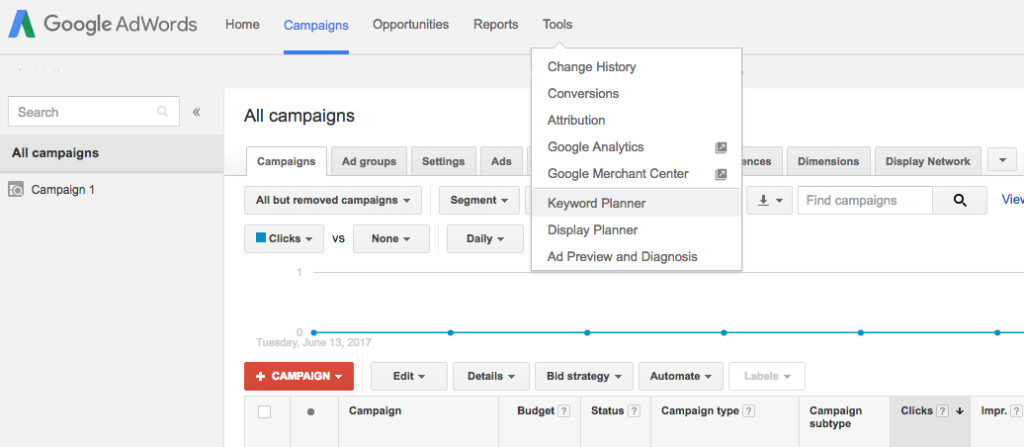Screen dimensions: 1024x447
Task: Open the red + CAMPAIGN dropdown button
Action: (x=299, y=376)
